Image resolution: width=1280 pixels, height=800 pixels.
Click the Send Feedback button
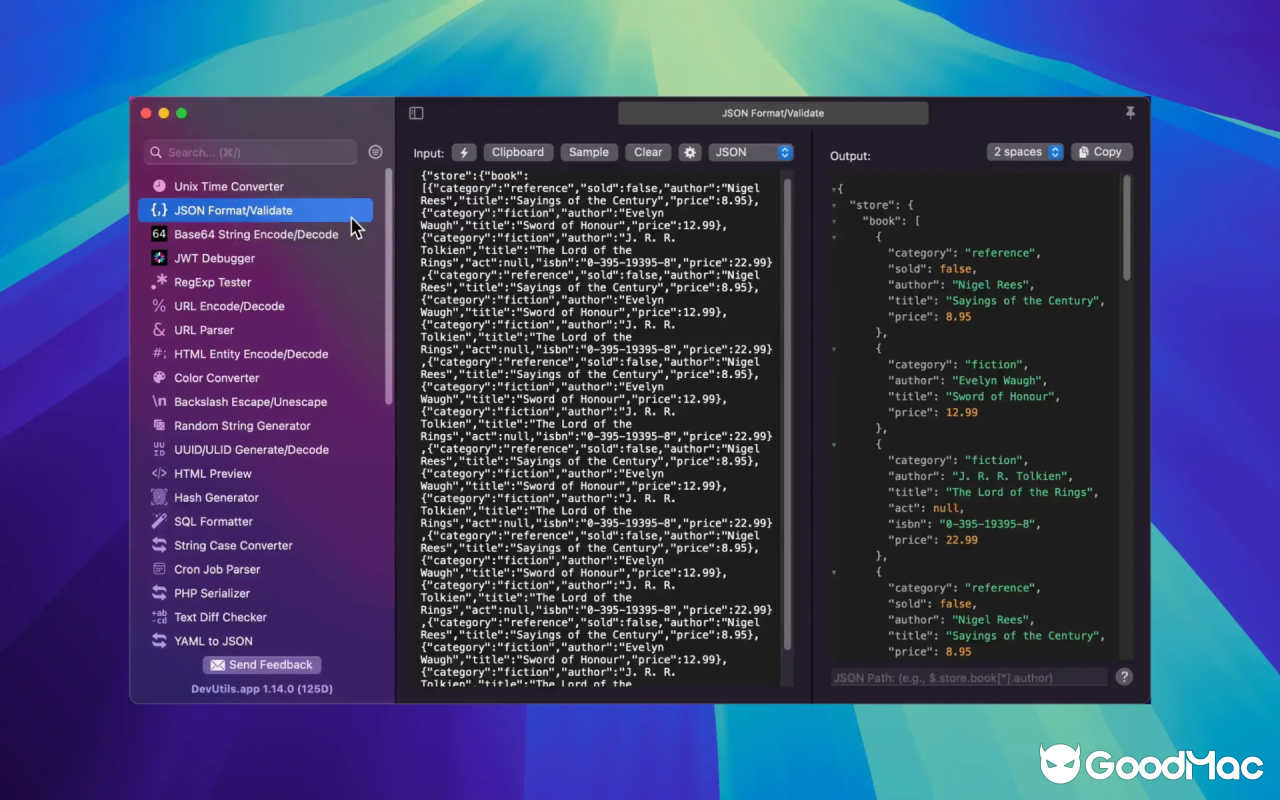(x=261, y=665)
